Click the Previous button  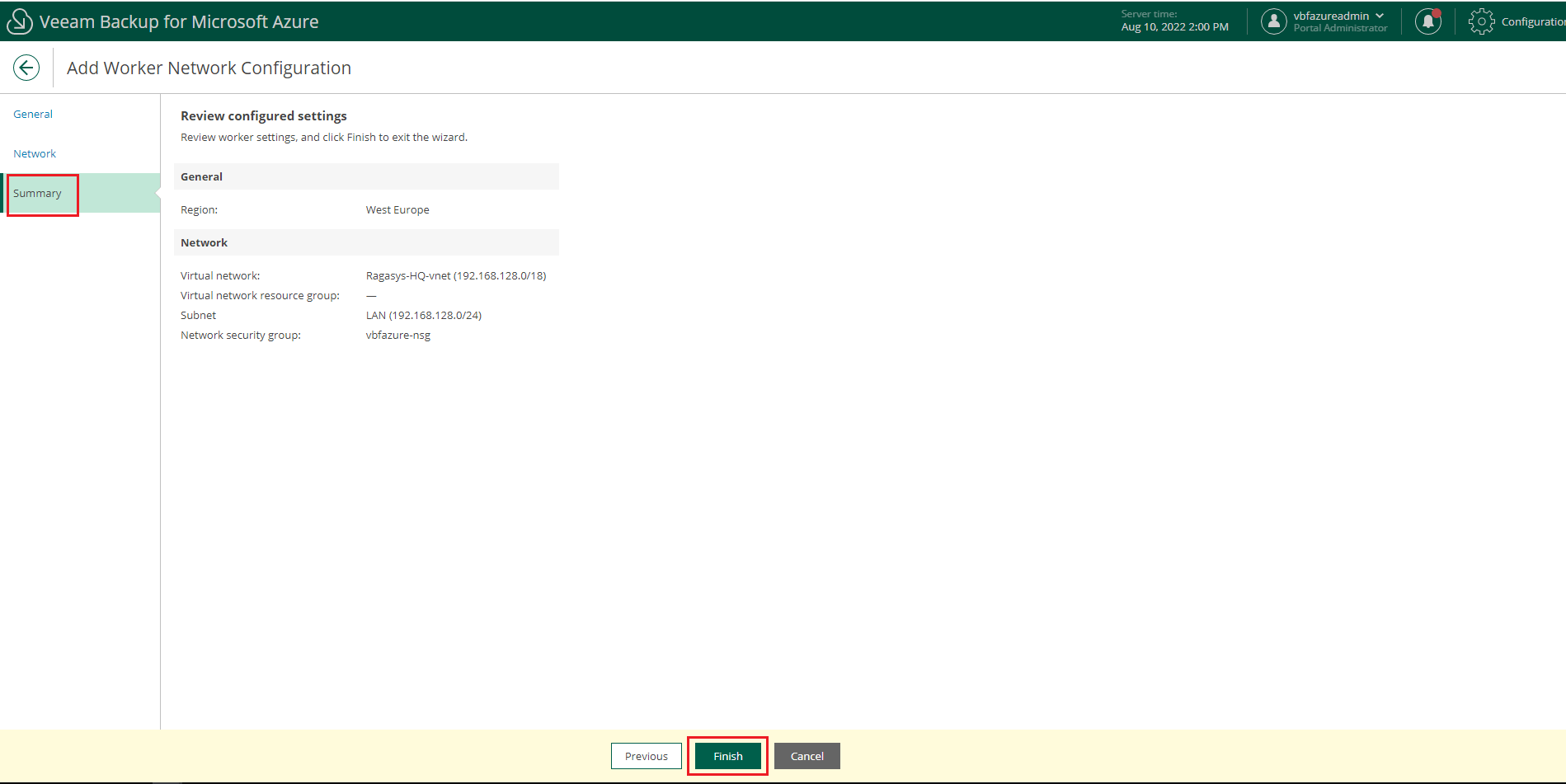pyautogui.click(x=647, y=756)
